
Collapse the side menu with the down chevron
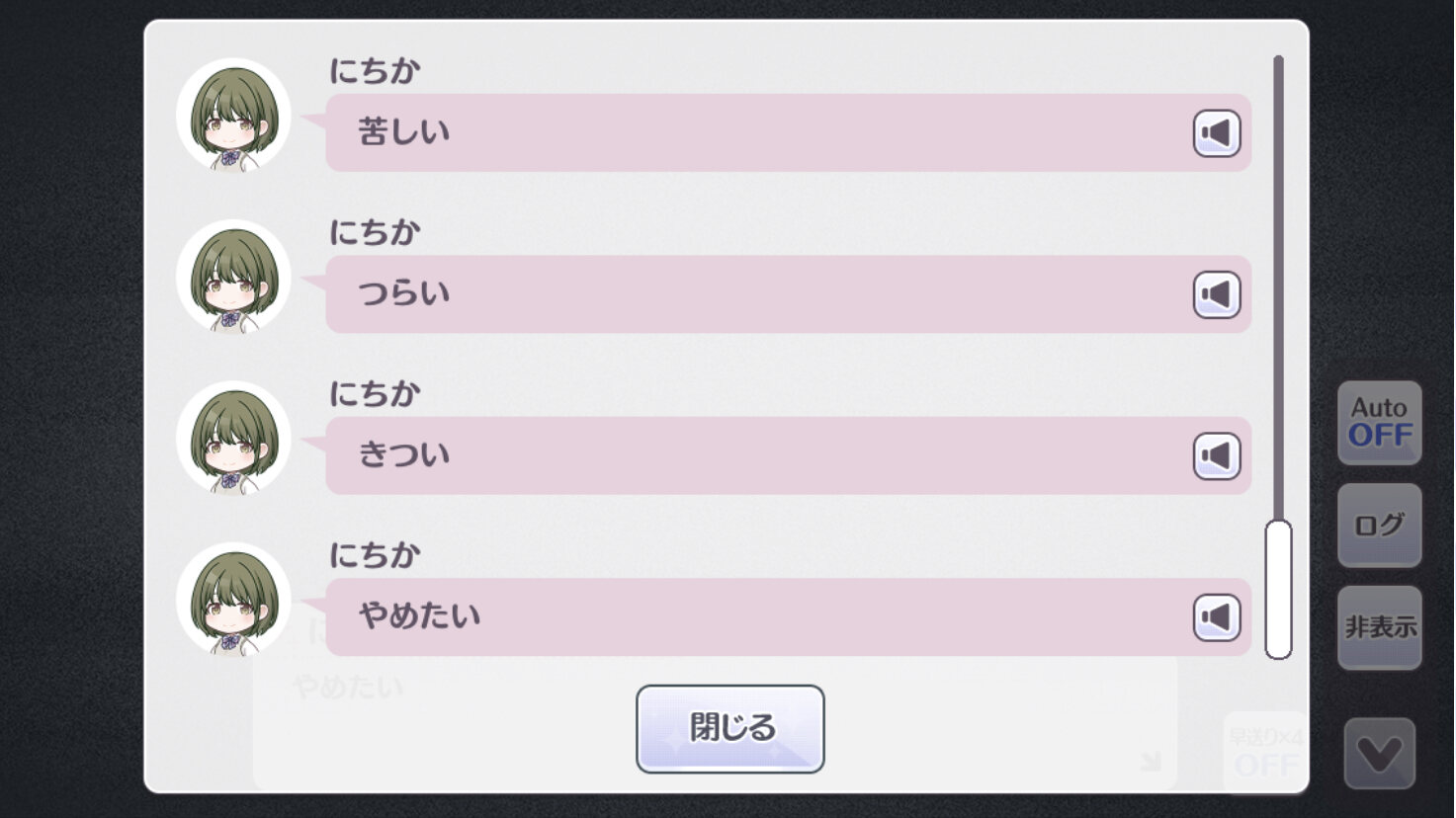(x=1380, y=754)
